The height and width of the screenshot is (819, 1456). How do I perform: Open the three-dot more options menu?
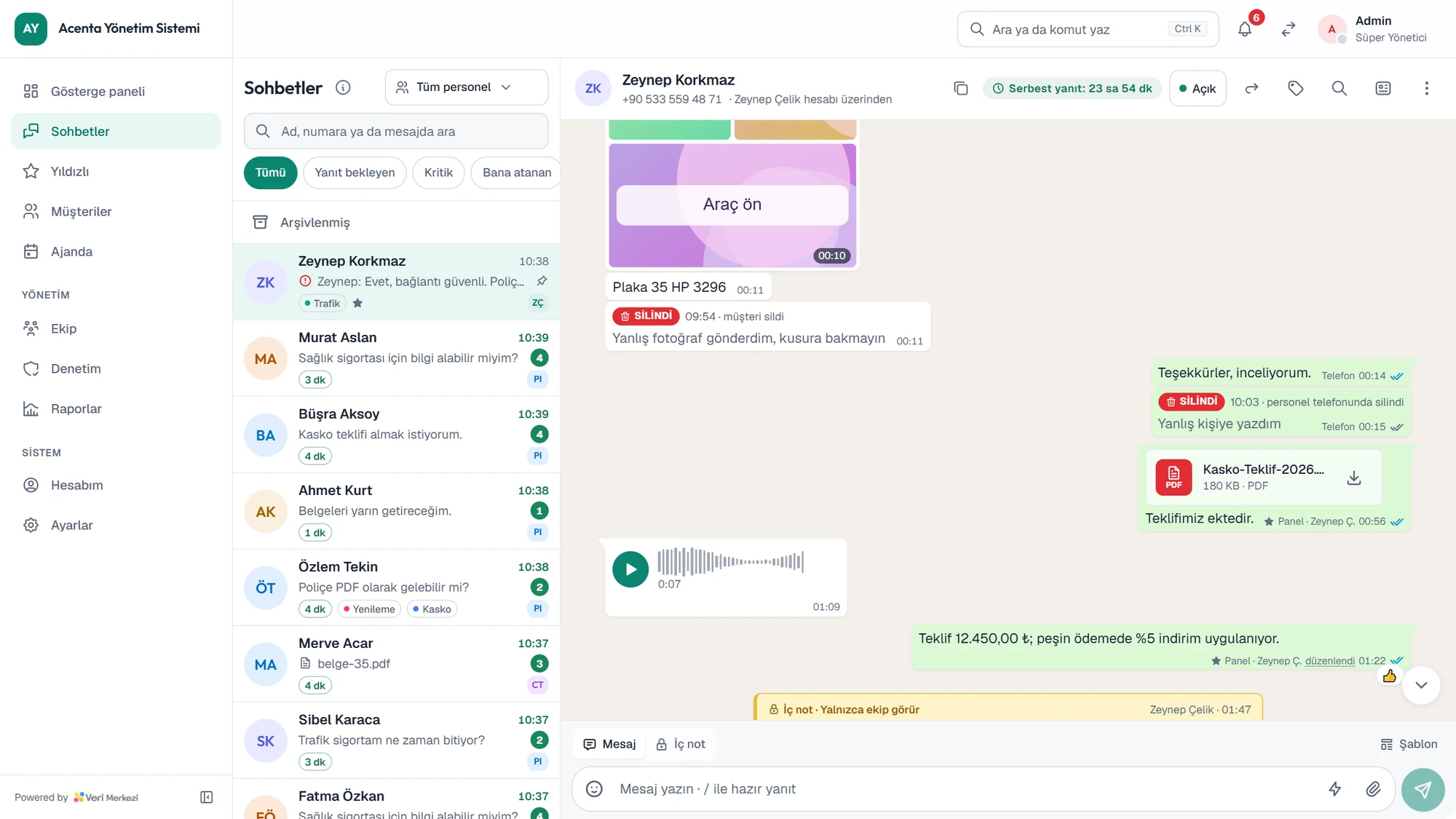(1427, 88)
